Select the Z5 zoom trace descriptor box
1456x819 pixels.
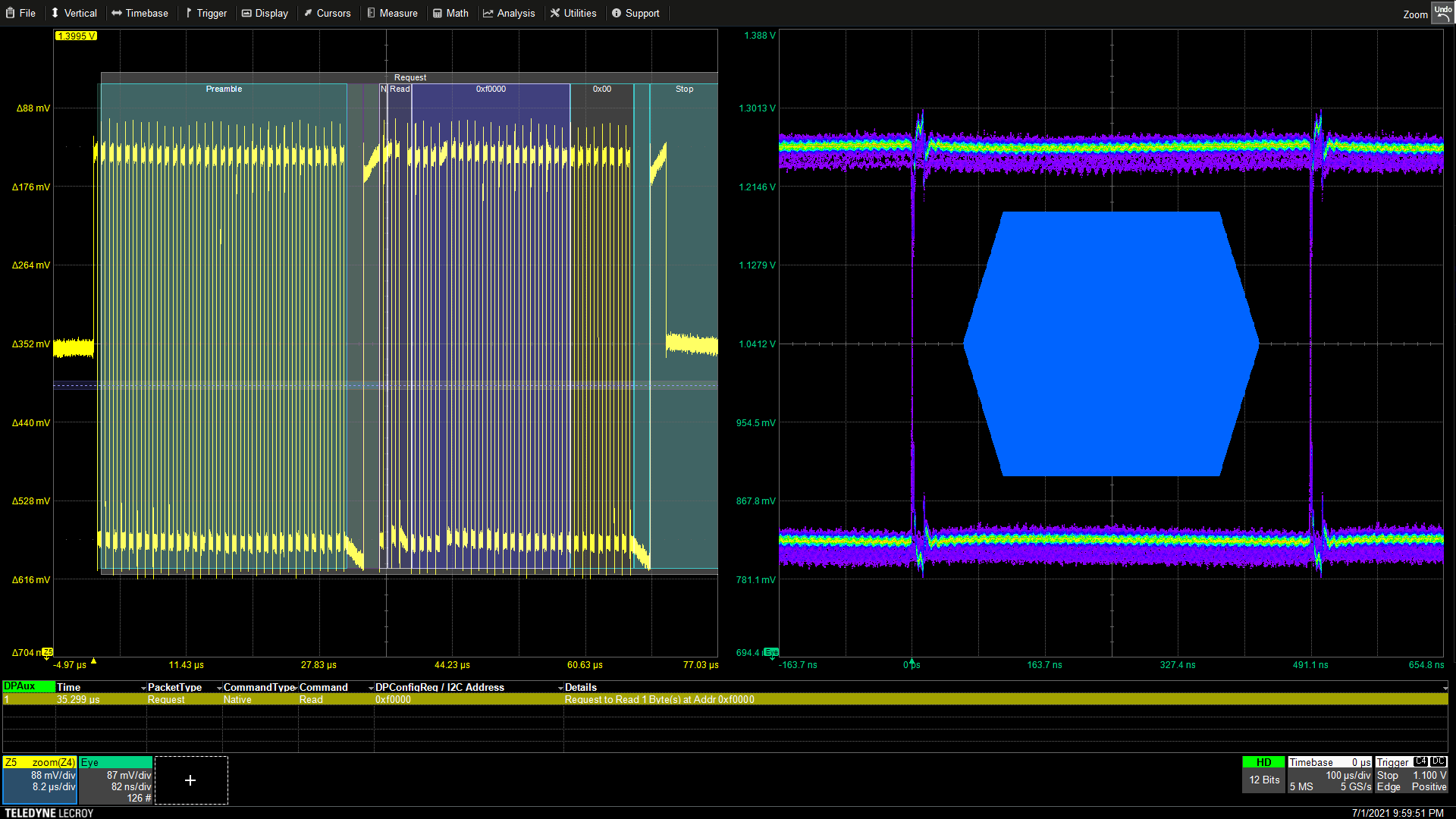pos(39,780)
